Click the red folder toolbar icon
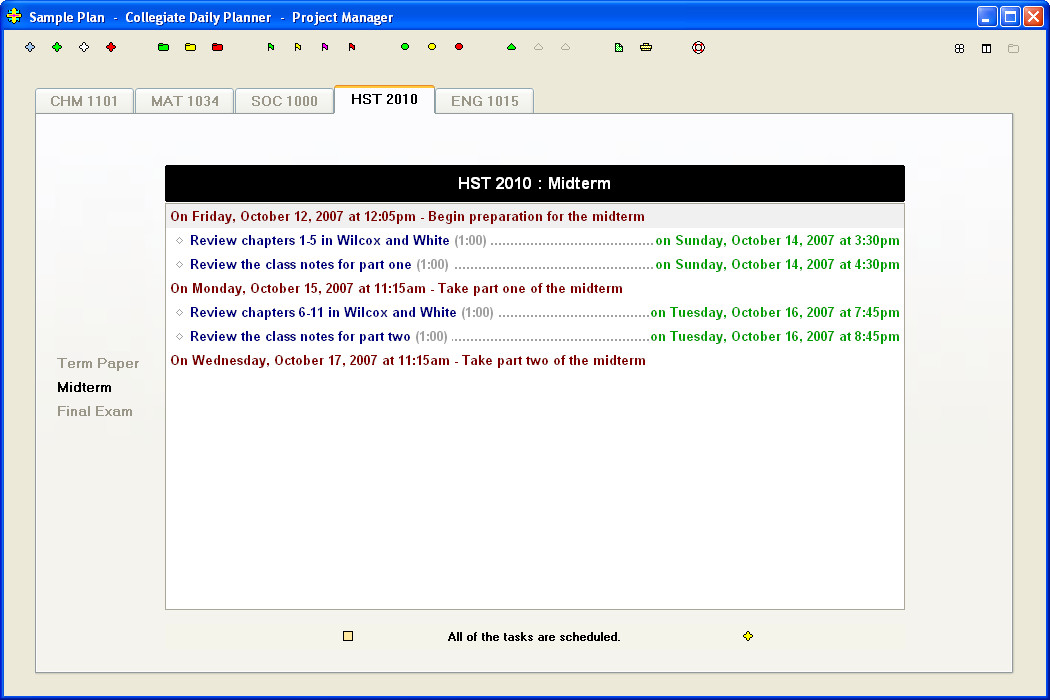 coord(217,47)
